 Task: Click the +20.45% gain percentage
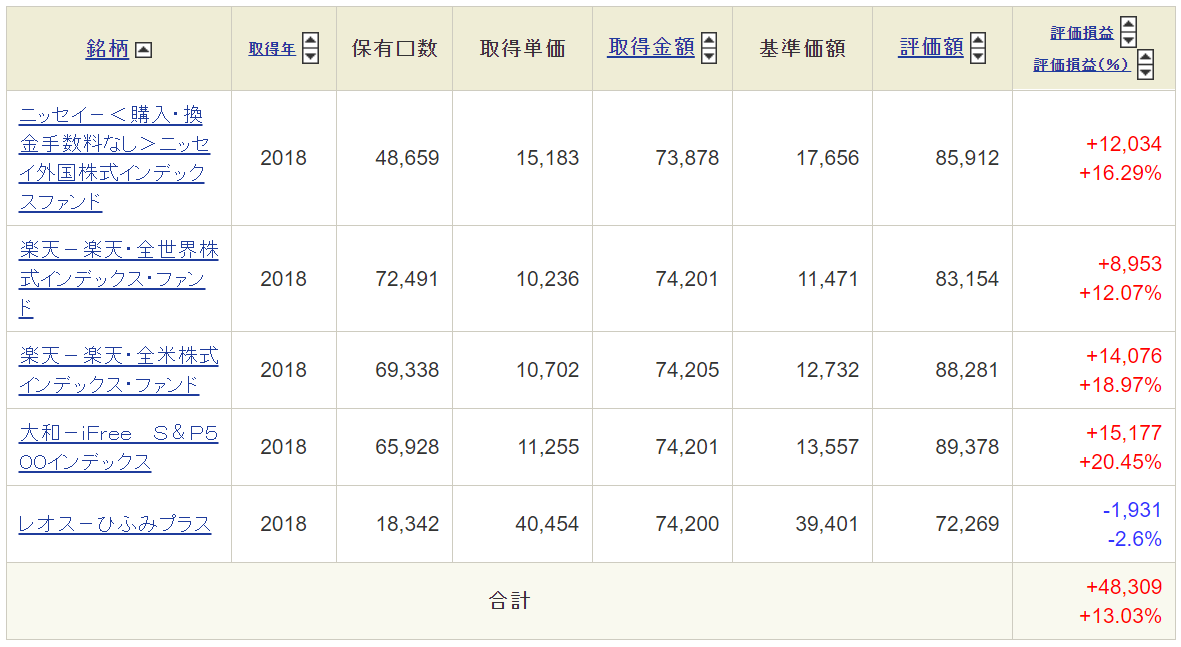coord(1121,462)
